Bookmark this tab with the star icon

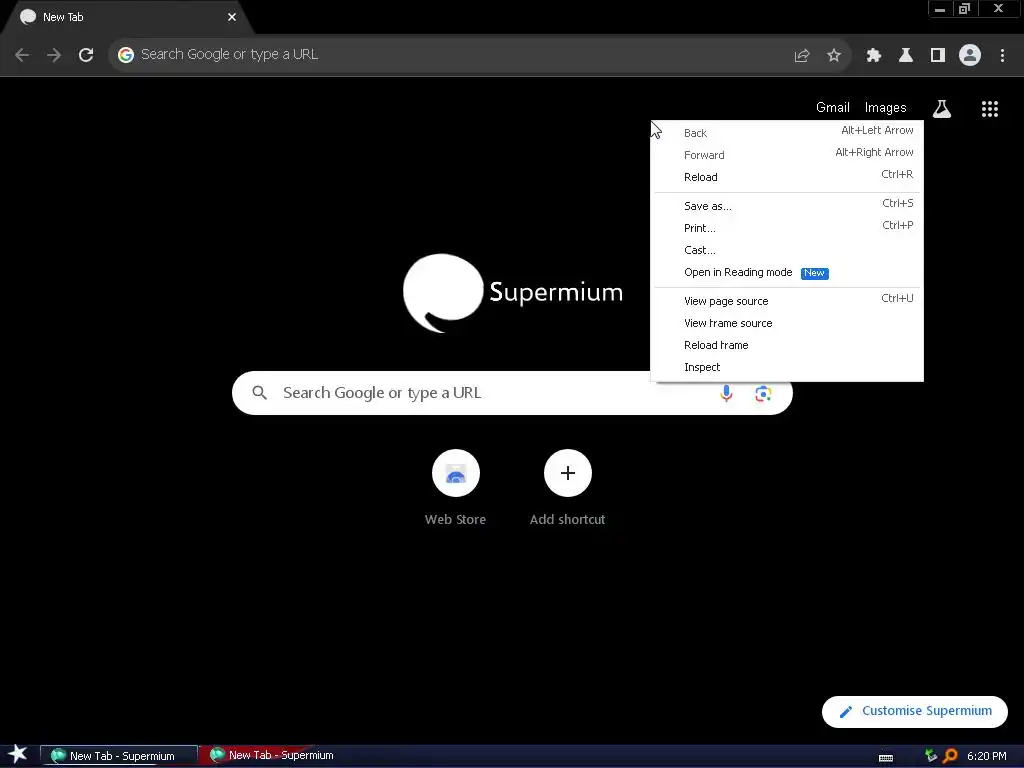click(x=834, y=55)
